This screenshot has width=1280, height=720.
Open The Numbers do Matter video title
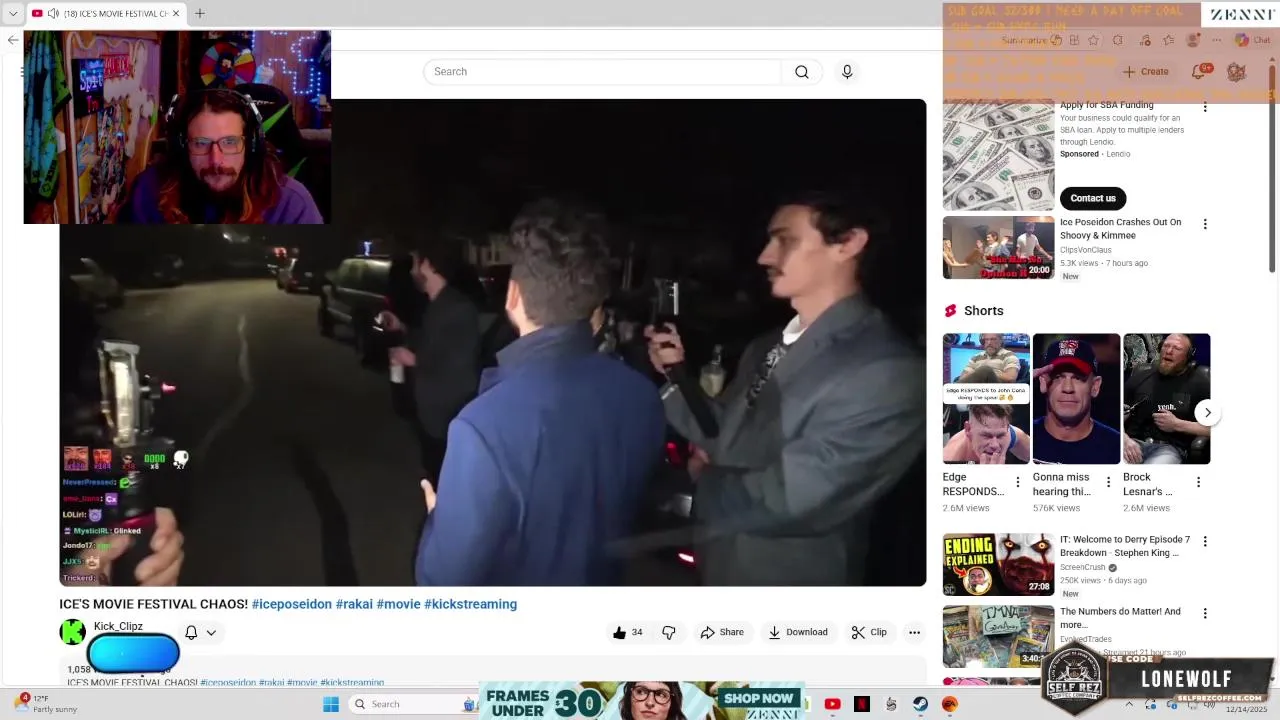(x=1120, y=618)
